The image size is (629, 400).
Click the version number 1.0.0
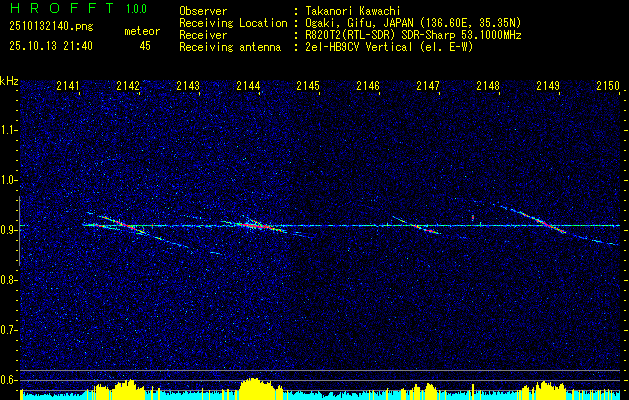pyautogui.click(x=136, y=9)
